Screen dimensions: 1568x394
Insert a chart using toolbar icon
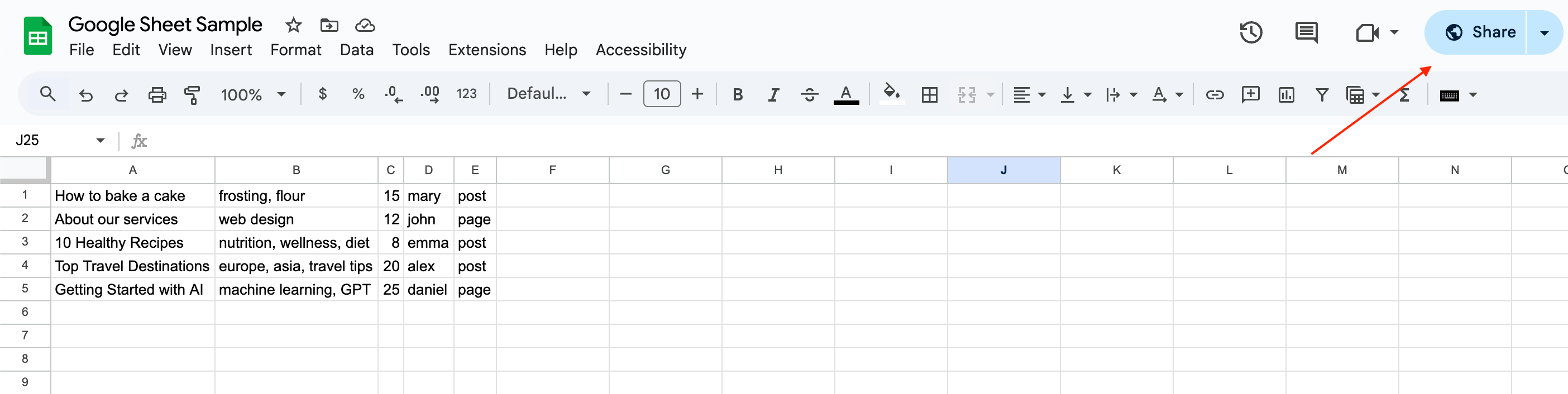tap(1286, 95)
